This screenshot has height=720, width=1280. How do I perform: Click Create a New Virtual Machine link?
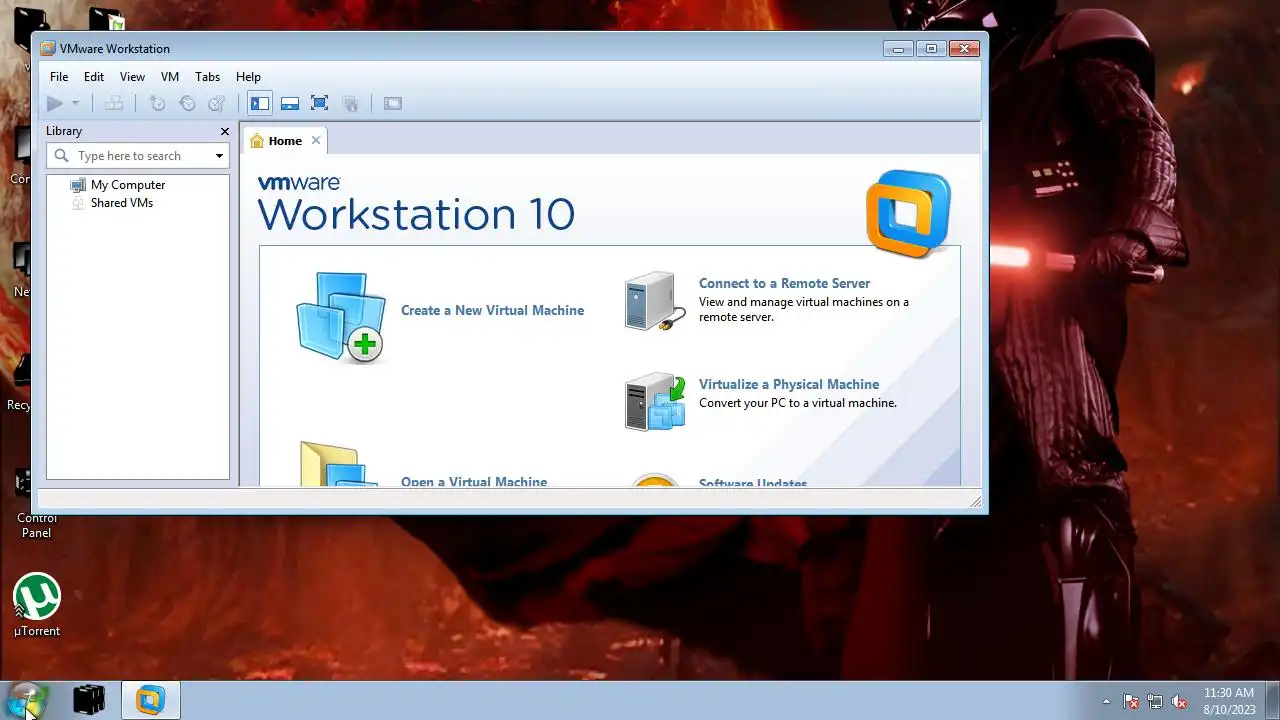tap(492, 310)
